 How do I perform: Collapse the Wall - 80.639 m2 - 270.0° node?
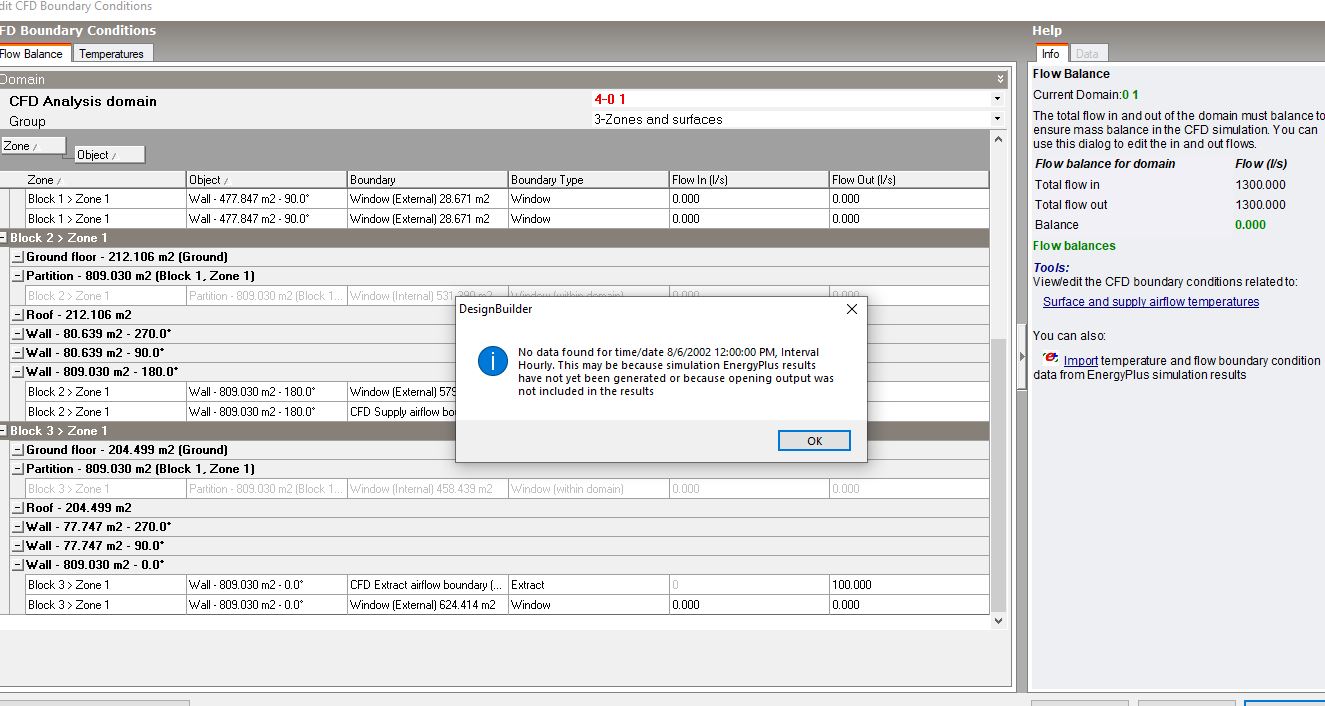tap(18, 334)
